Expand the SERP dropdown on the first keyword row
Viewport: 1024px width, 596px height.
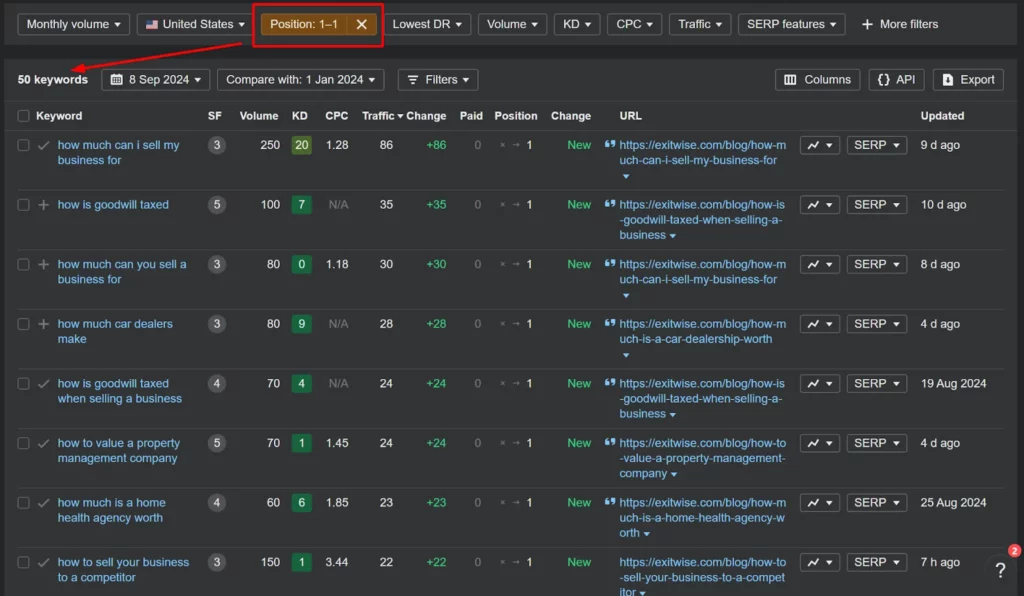[x=875, y=145]
